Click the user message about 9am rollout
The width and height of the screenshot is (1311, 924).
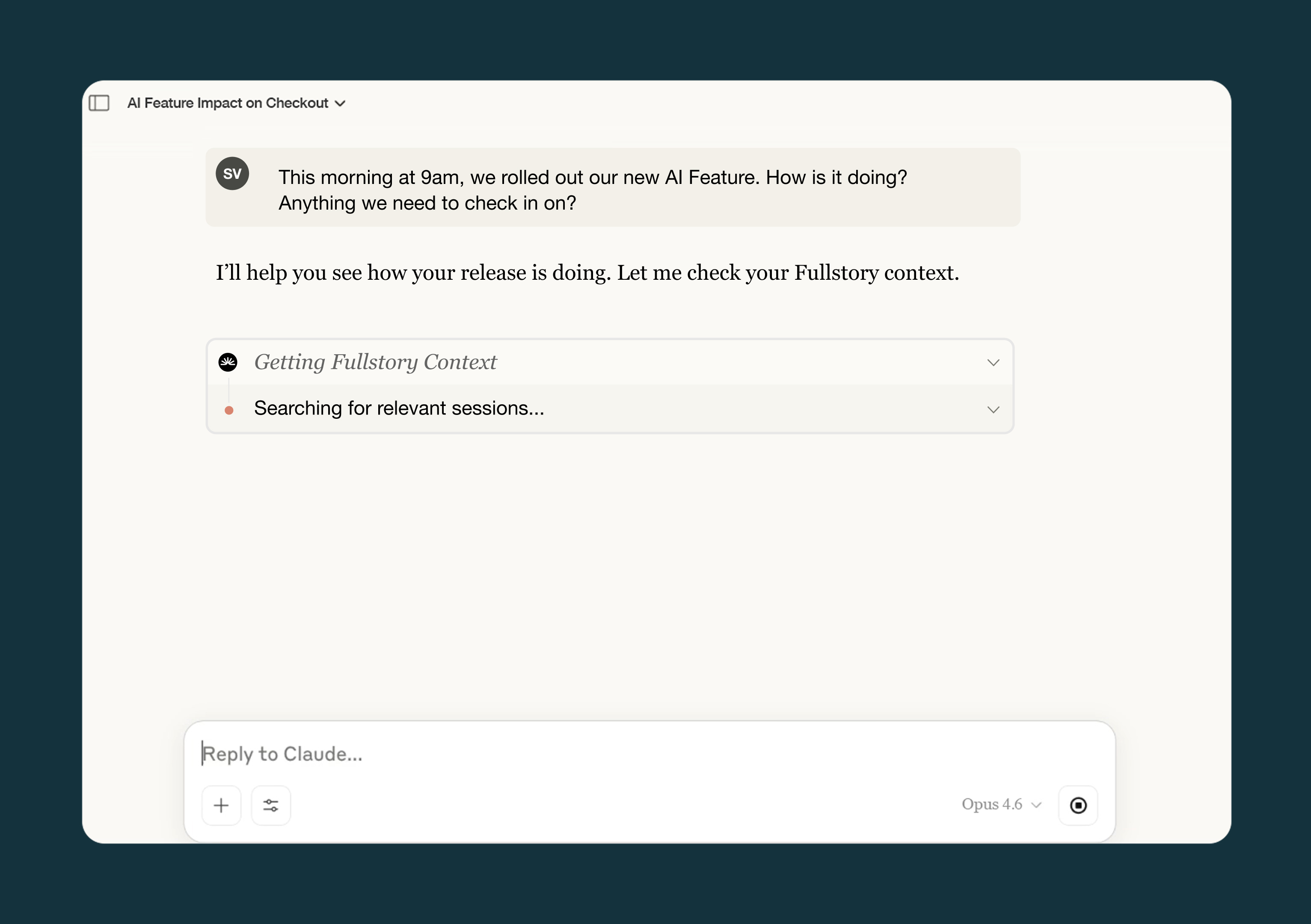pyautogui.click(x=592, y=178)
